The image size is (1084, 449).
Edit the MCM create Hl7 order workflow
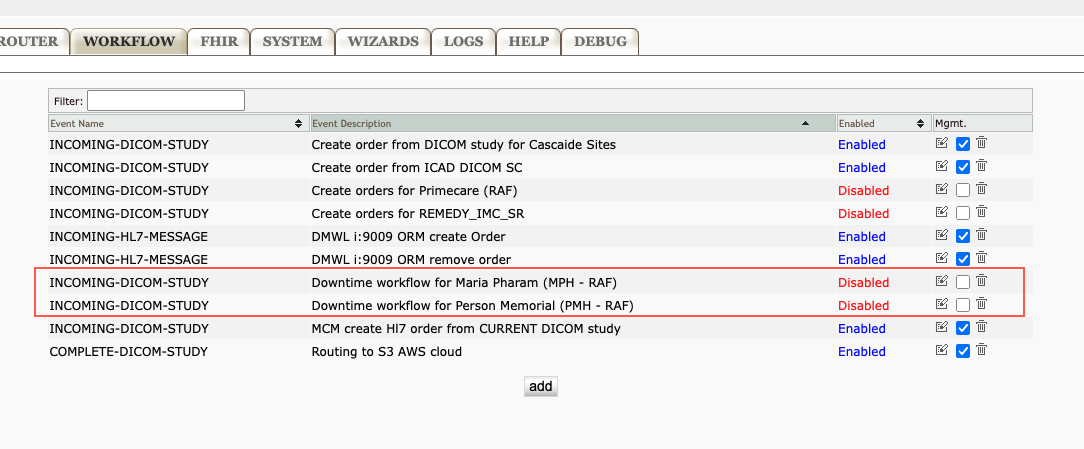pos(942,328)
